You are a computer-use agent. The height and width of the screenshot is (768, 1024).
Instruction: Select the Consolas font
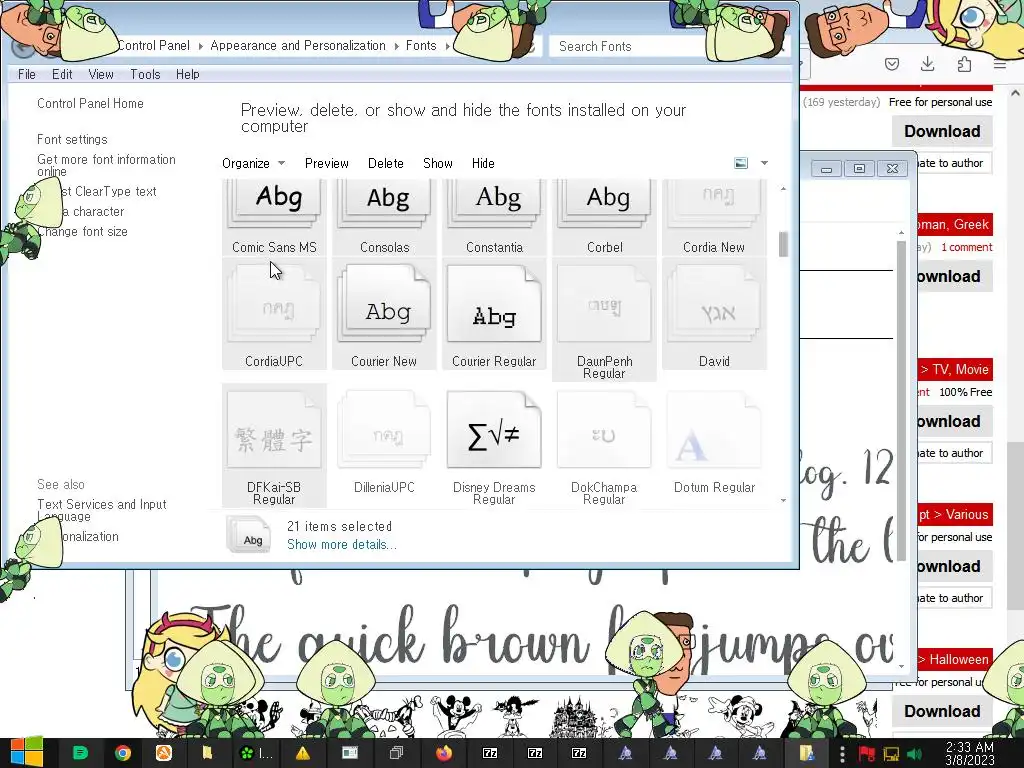tap(385, 217)
